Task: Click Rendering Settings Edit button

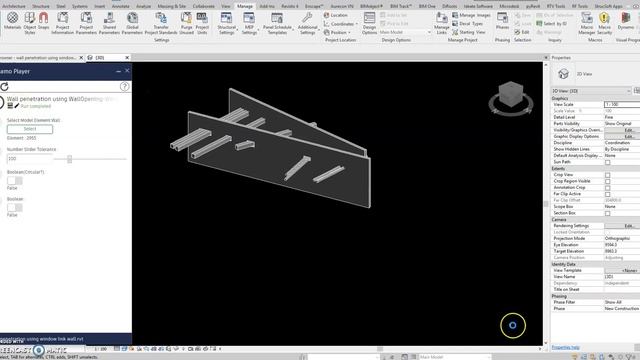Action: pos(622,226)
